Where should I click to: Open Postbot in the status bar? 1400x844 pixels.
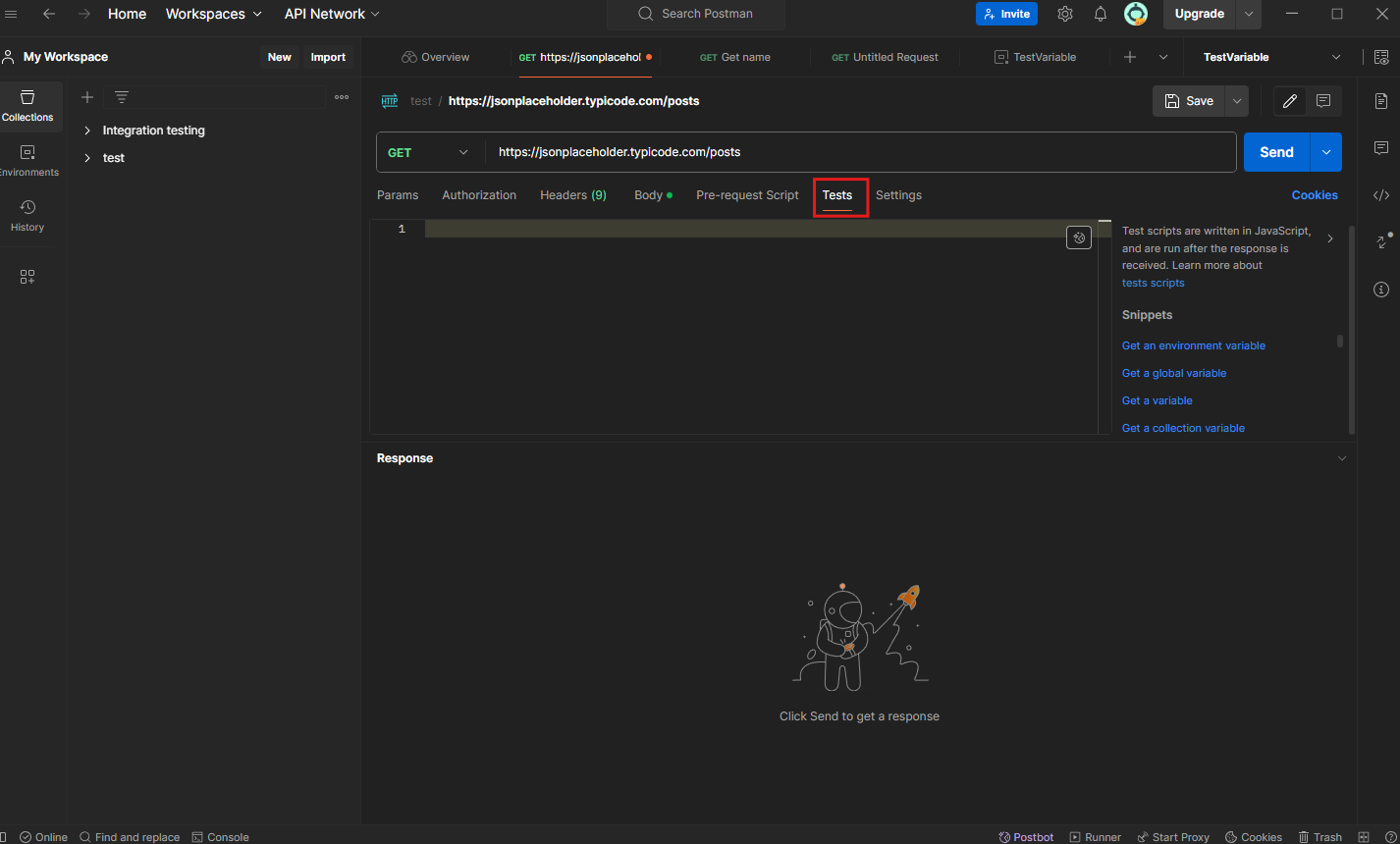(1026, 837)
